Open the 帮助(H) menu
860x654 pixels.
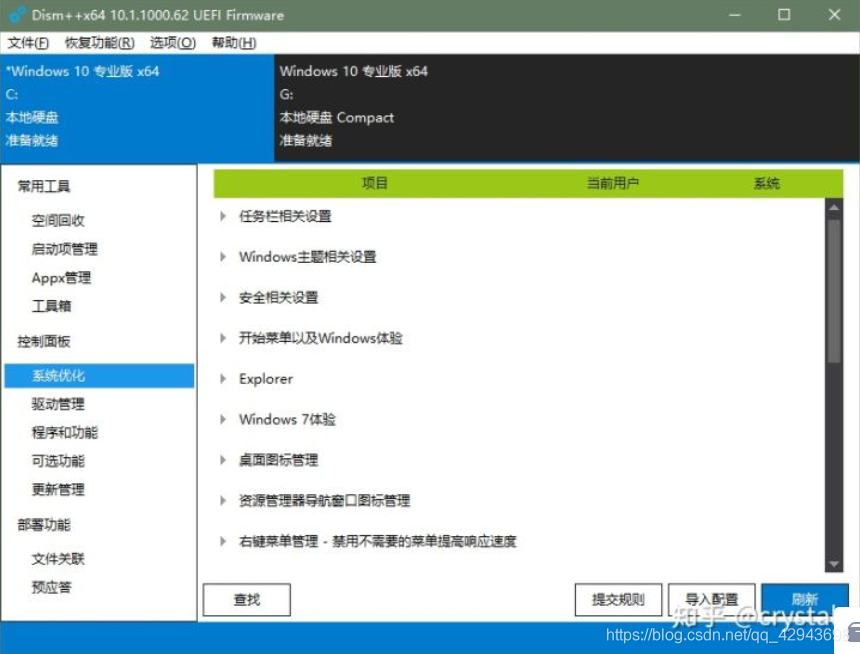coord(234,43)
